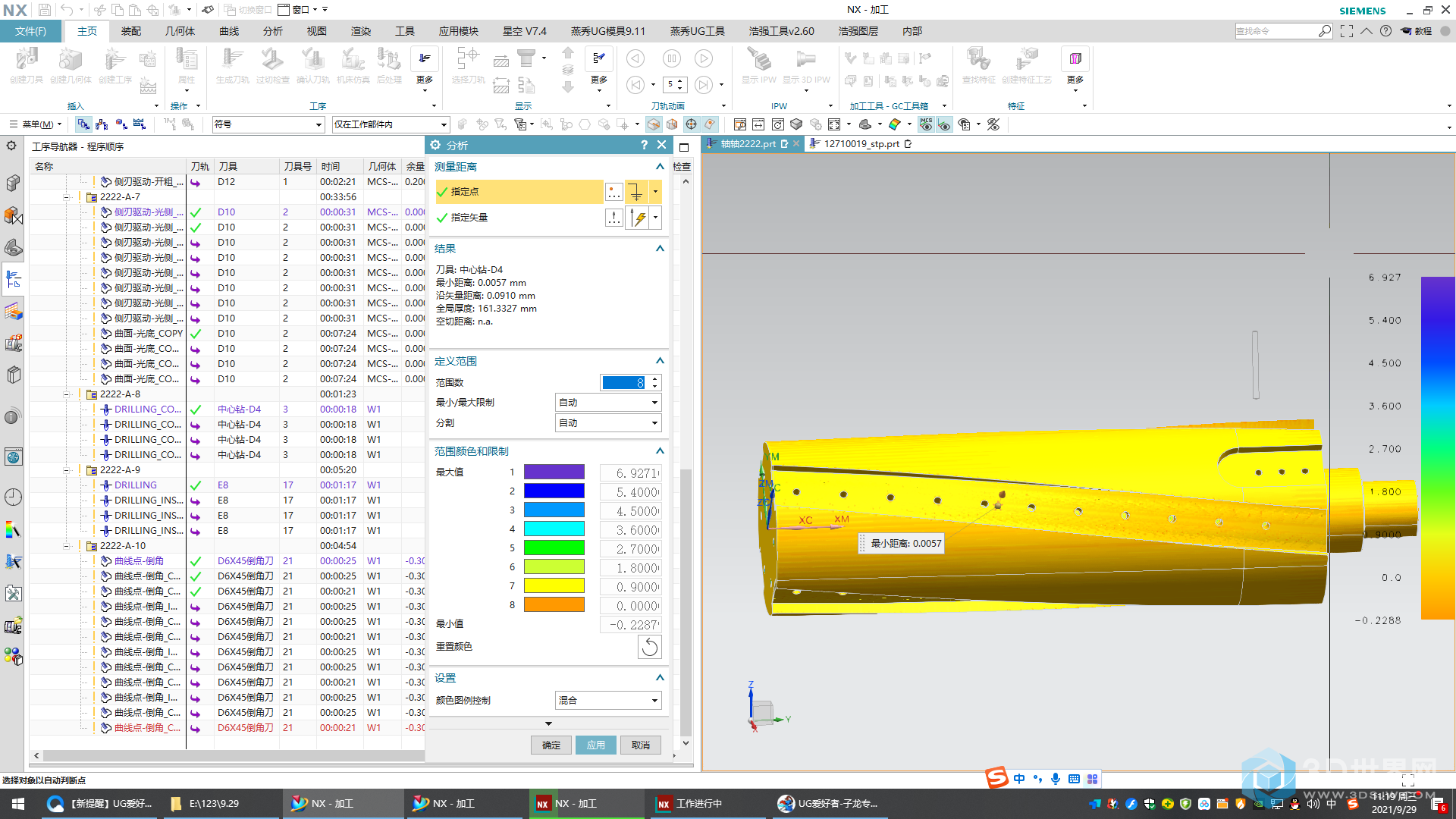Click the 重置颜色 reset colors button

[650, 647]
